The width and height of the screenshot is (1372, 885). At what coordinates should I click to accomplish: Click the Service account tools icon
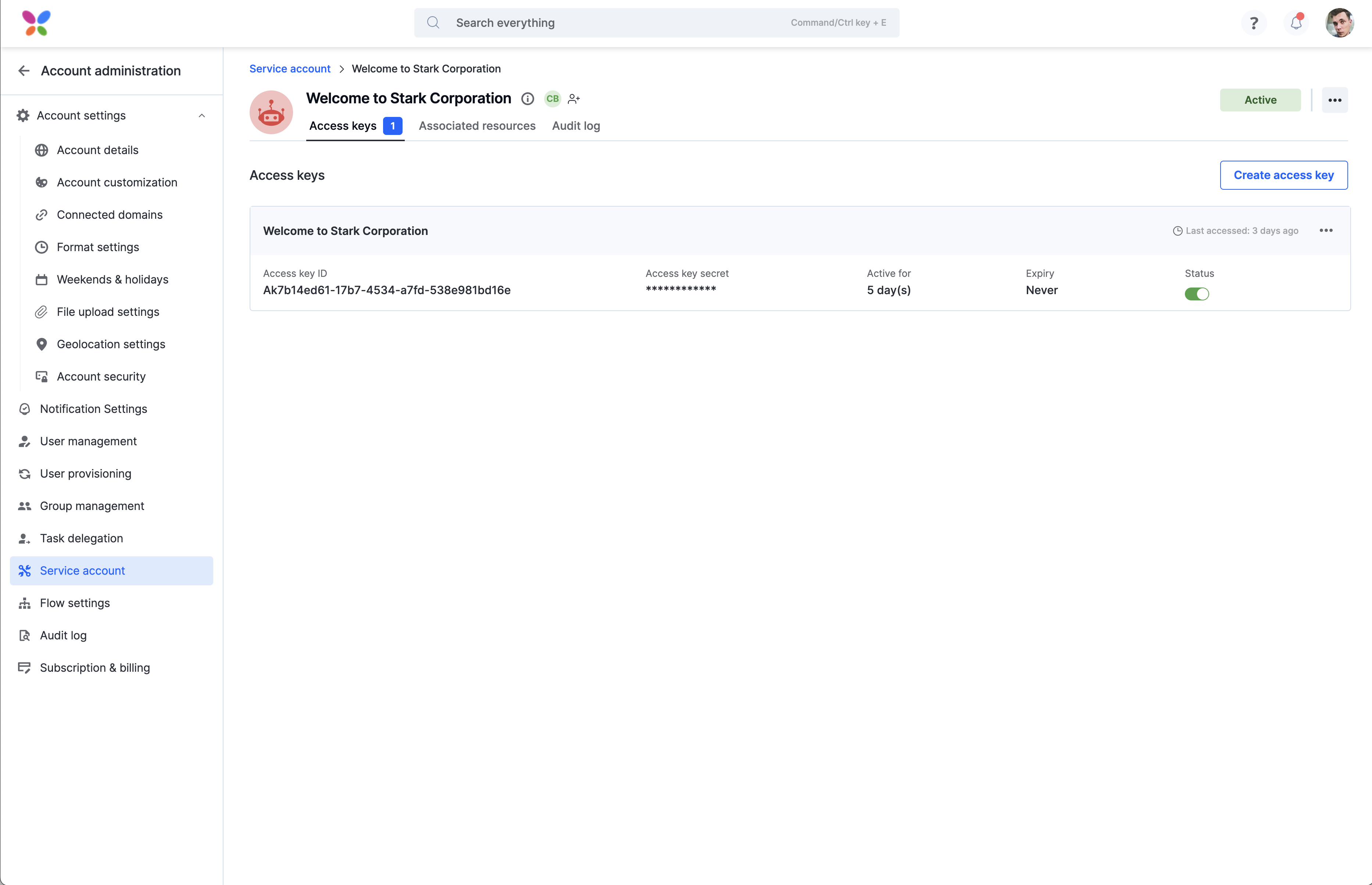click(x=25, y=571)
